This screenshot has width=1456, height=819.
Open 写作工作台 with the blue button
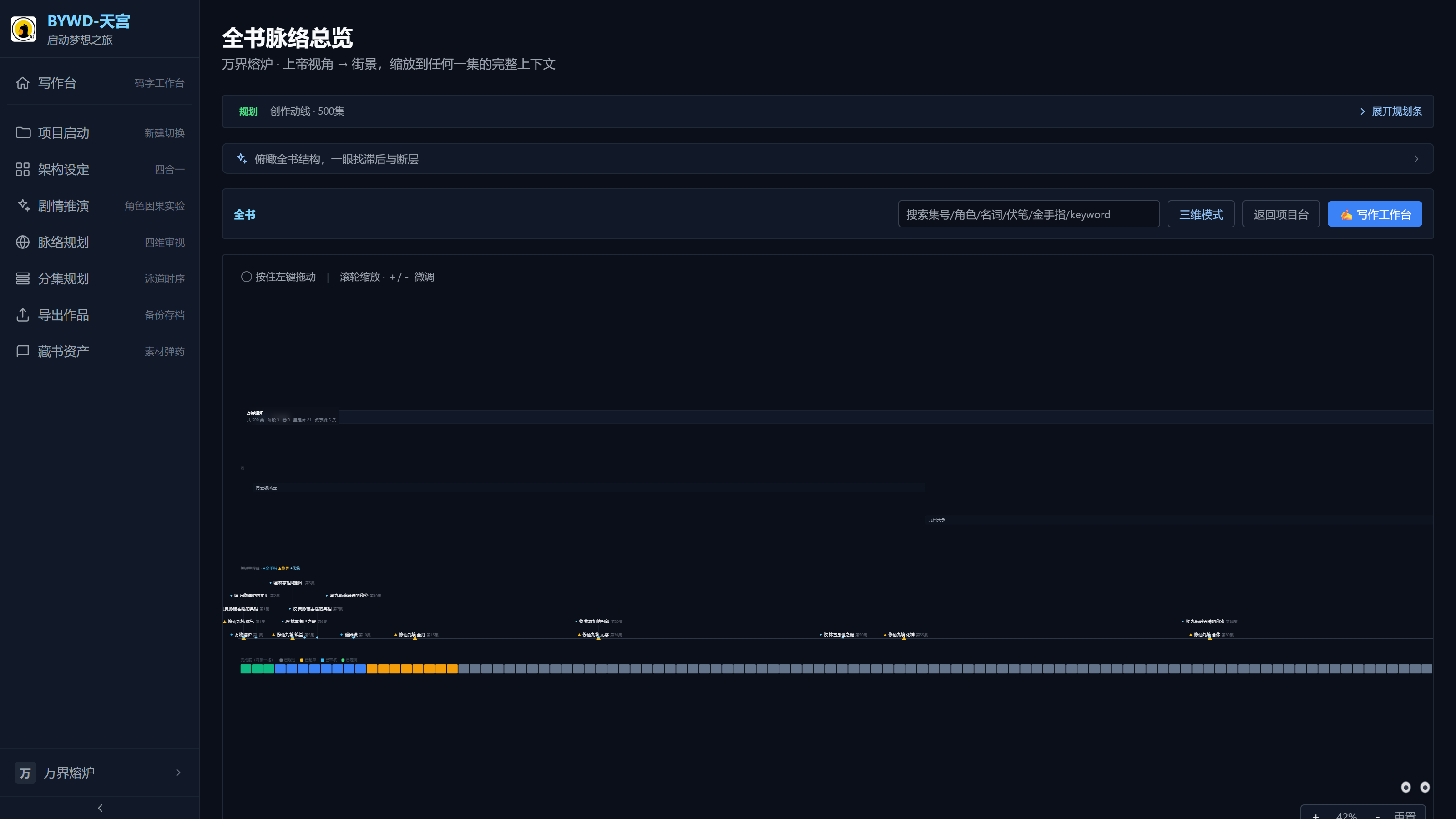coord(1375,214)
